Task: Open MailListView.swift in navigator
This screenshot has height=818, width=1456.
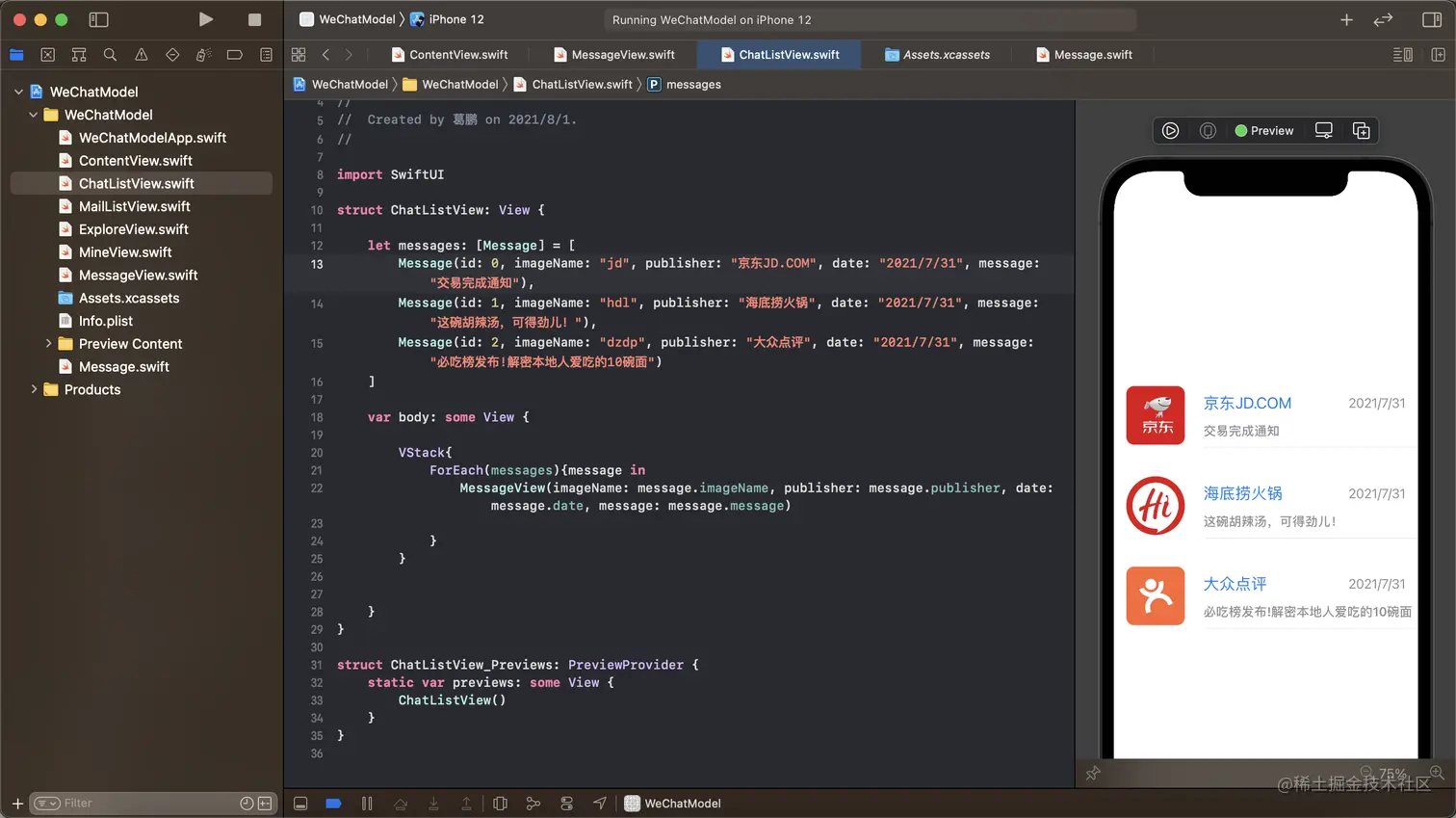Action: tap(134, 206)
